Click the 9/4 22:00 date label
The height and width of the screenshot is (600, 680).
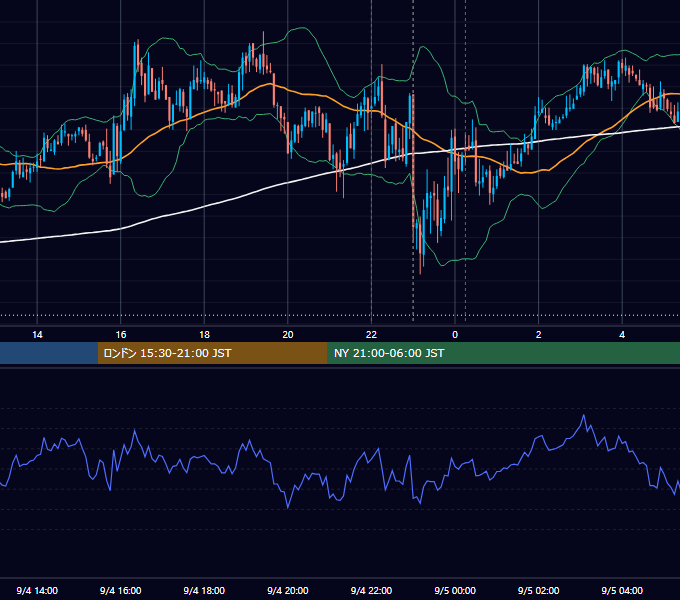[x=371, y=591]
